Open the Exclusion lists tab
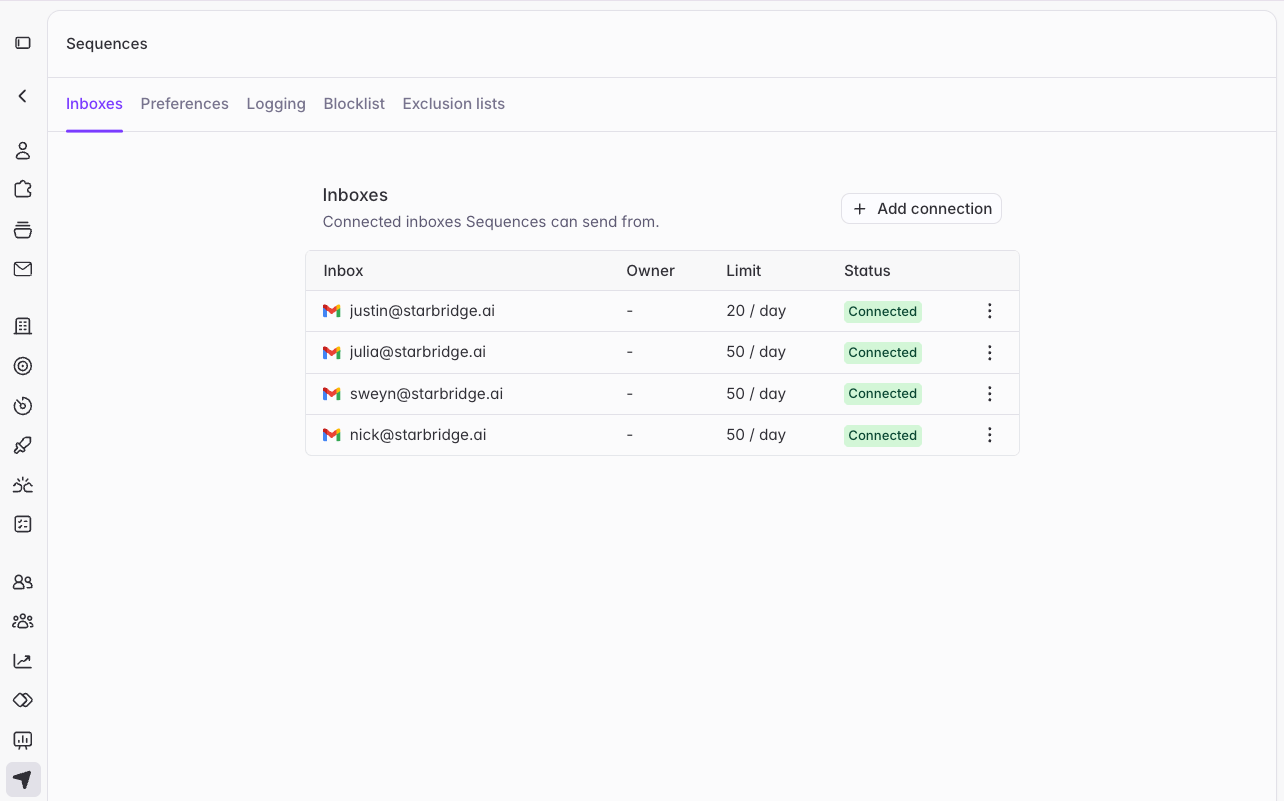 pyautogui.click(x=454, y=104)
